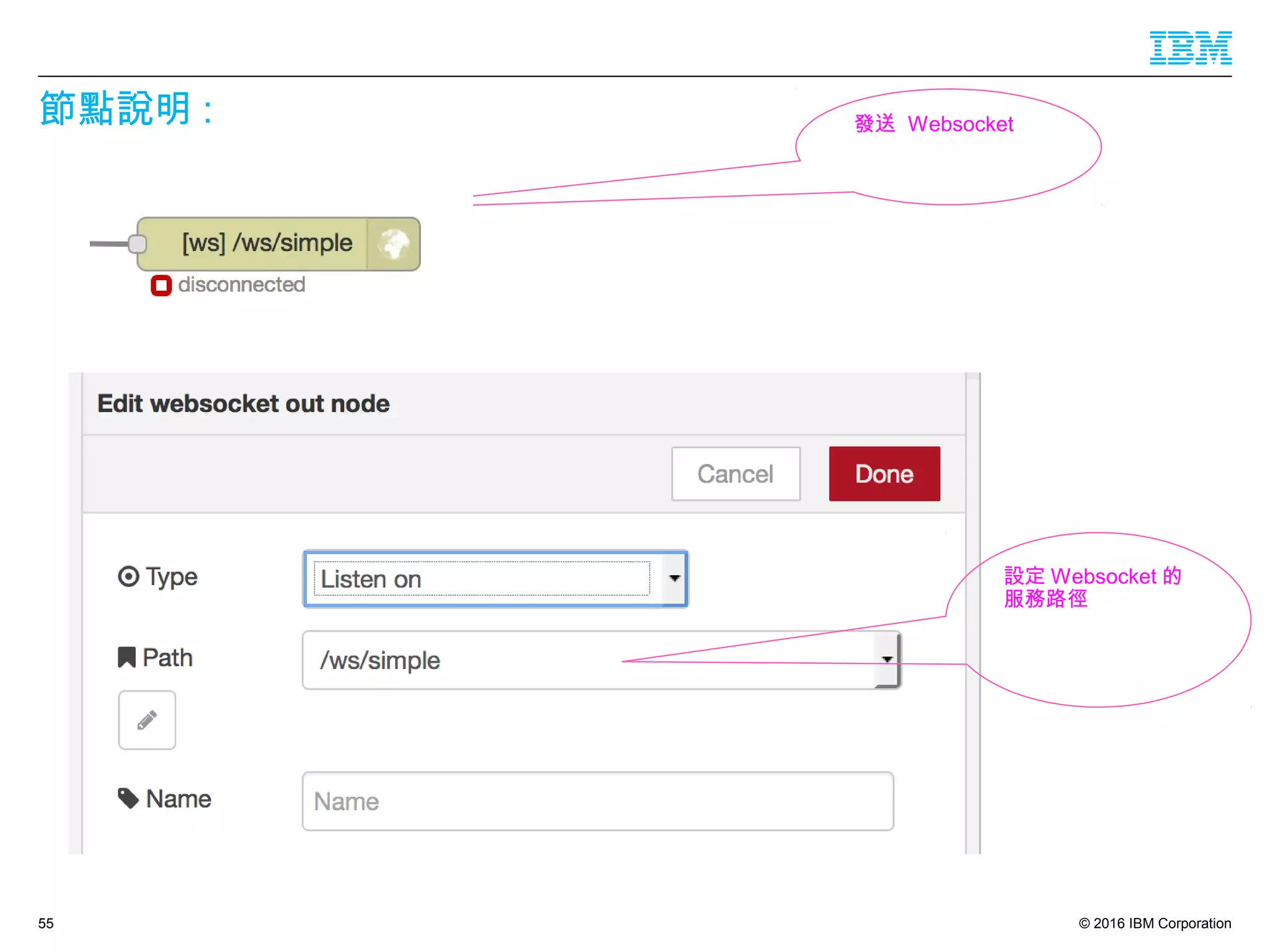The height and width of the screenshot is (952, 1270).
Task: Click the globe icon on websocket node
Action: (x=394, y=244)
